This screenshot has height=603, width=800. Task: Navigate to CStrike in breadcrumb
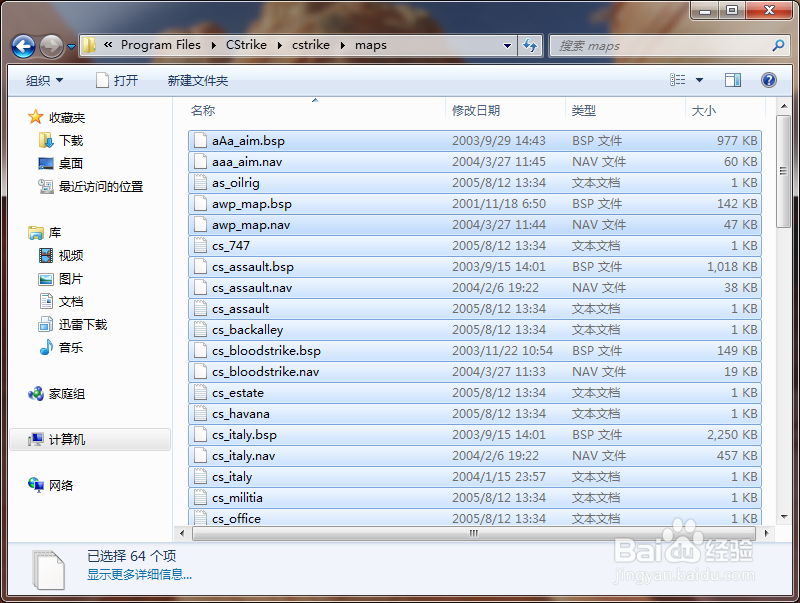[246, 45]
